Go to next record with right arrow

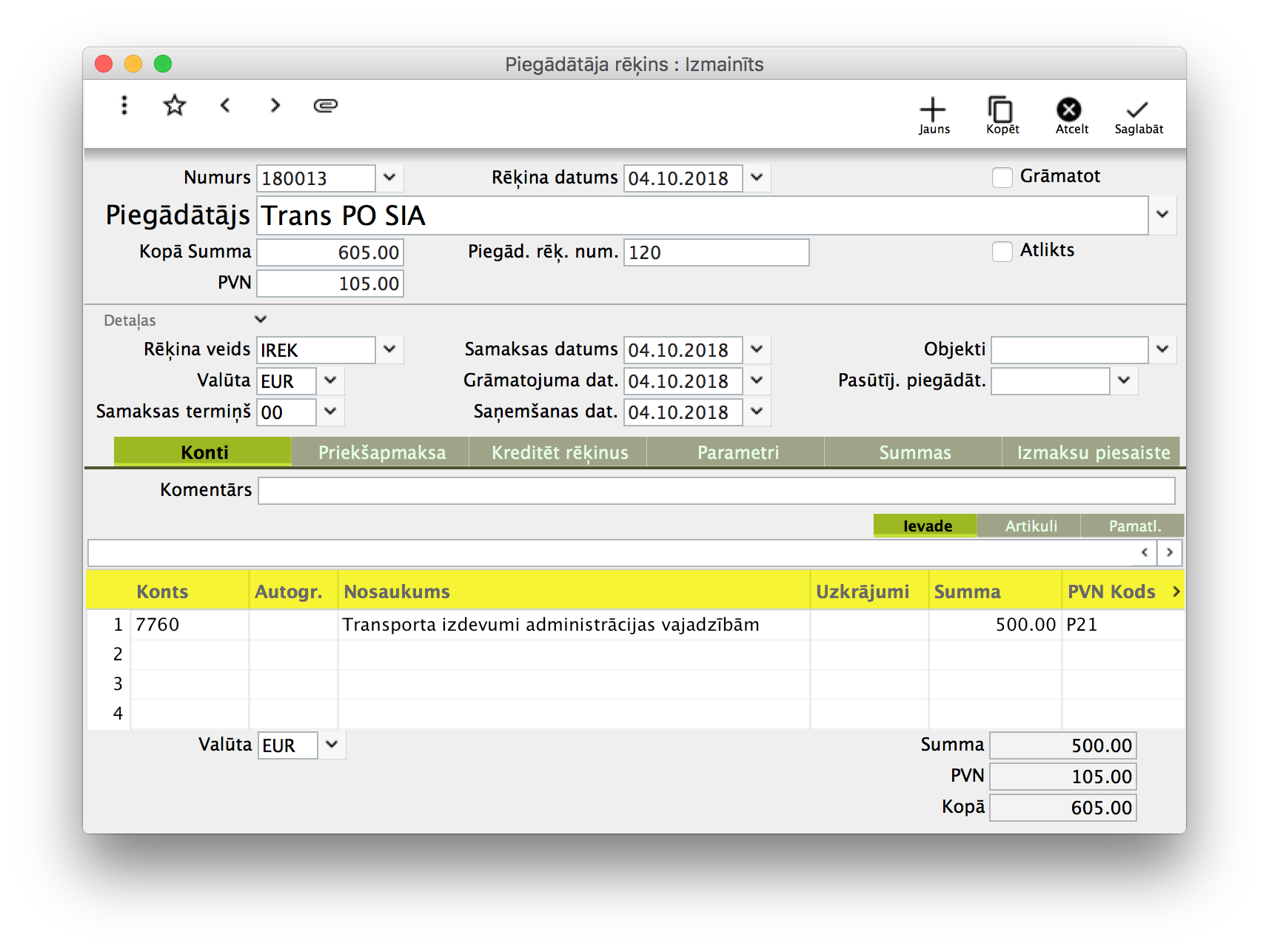[x=275, y=105]
